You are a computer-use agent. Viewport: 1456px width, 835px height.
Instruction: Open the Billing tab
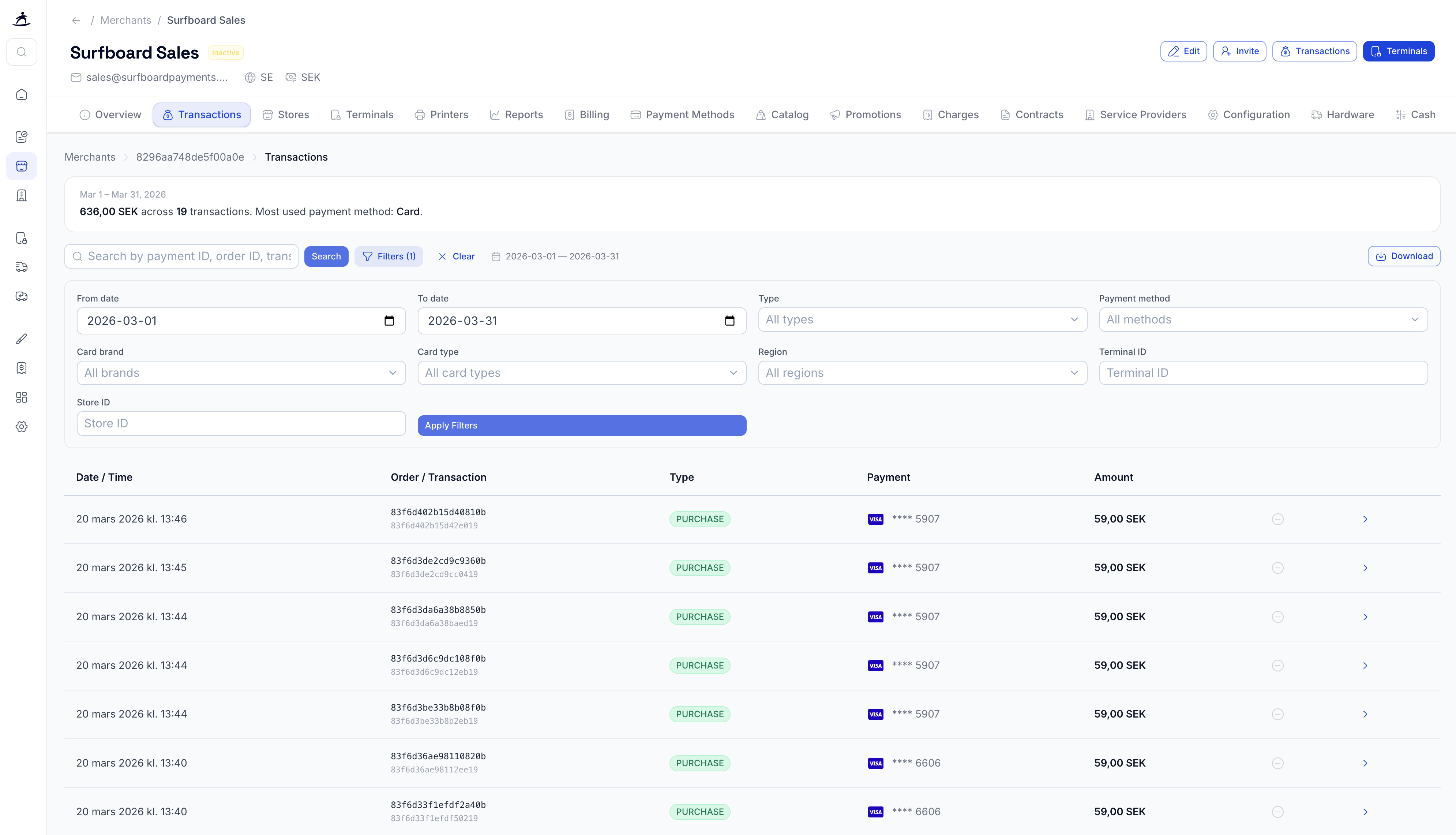(x=586, y=114)
